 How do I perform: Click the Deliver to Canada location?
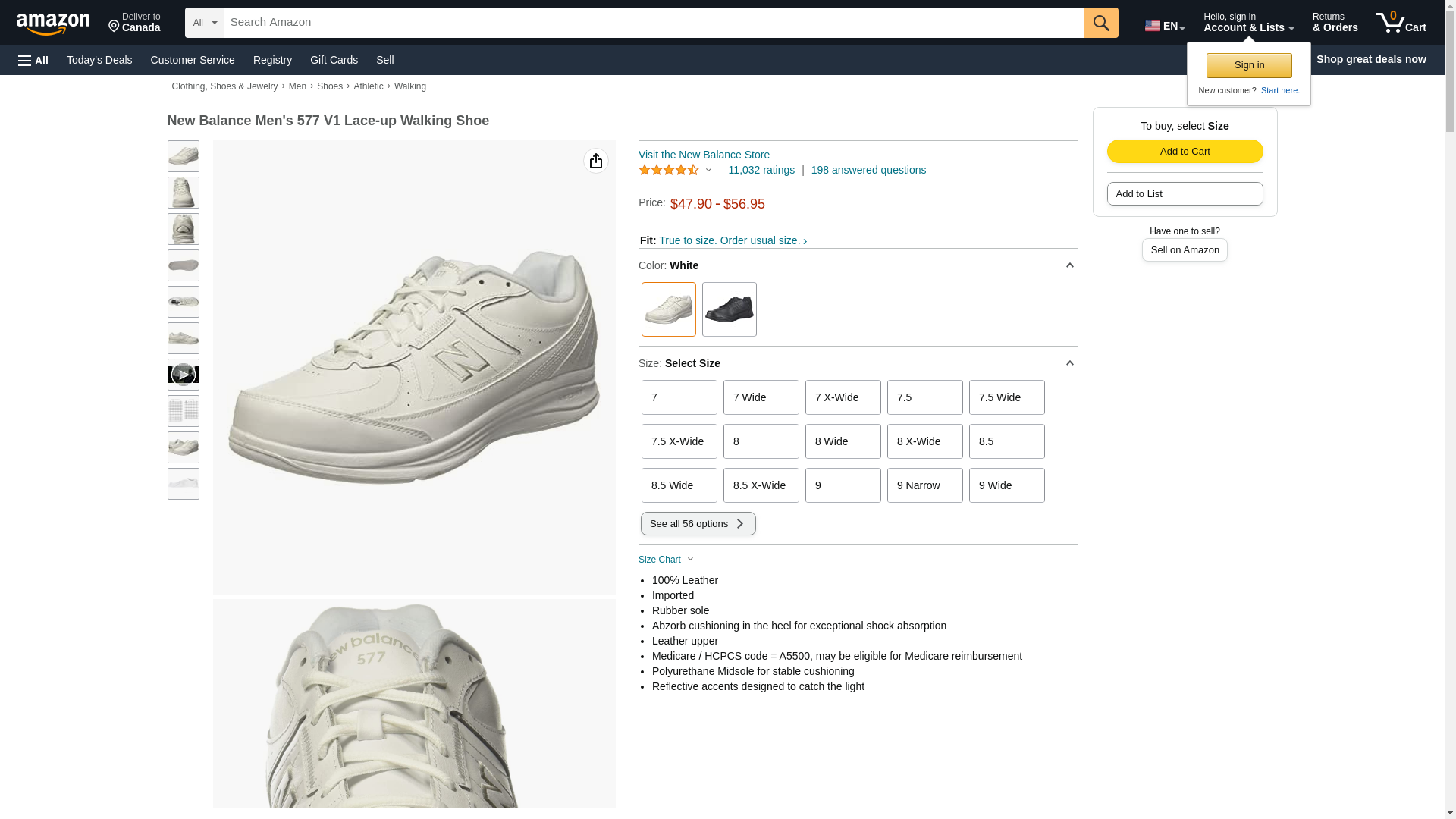coord(134,23)
